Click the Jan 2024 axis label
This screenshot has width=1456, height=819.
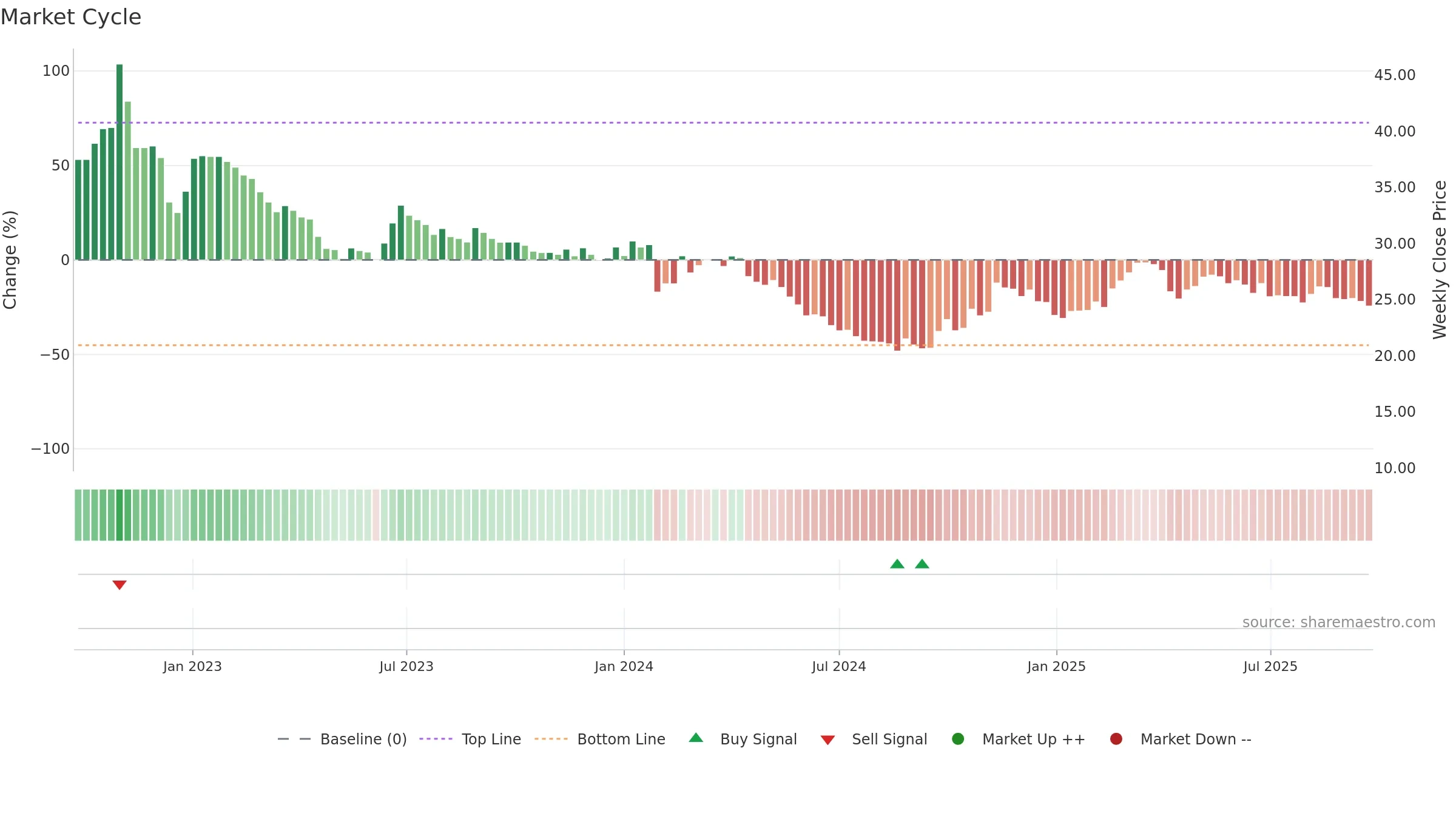click(624, 667)
